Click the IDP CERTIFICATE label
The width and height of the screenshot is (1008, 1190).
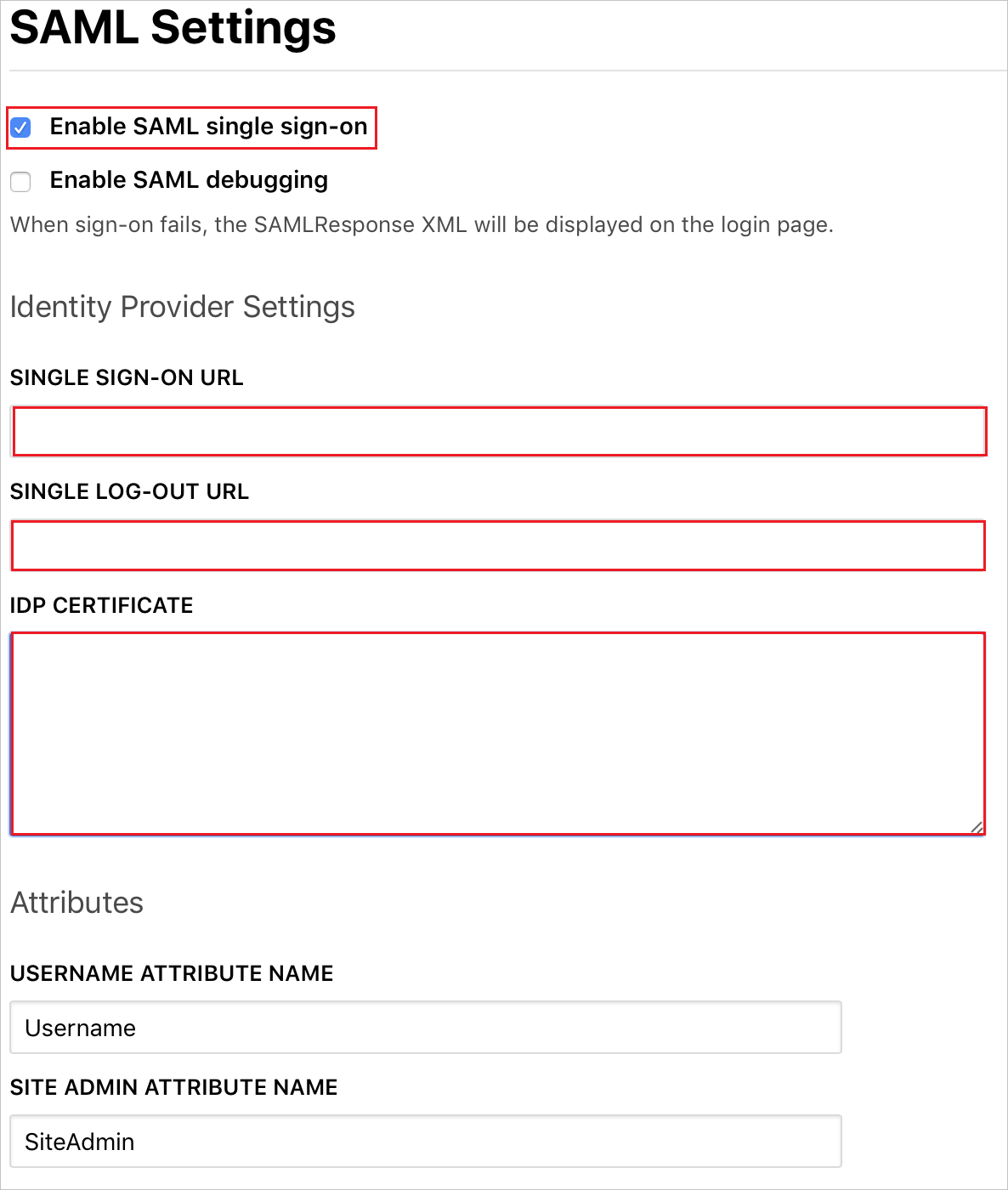[x=101, y=605]
